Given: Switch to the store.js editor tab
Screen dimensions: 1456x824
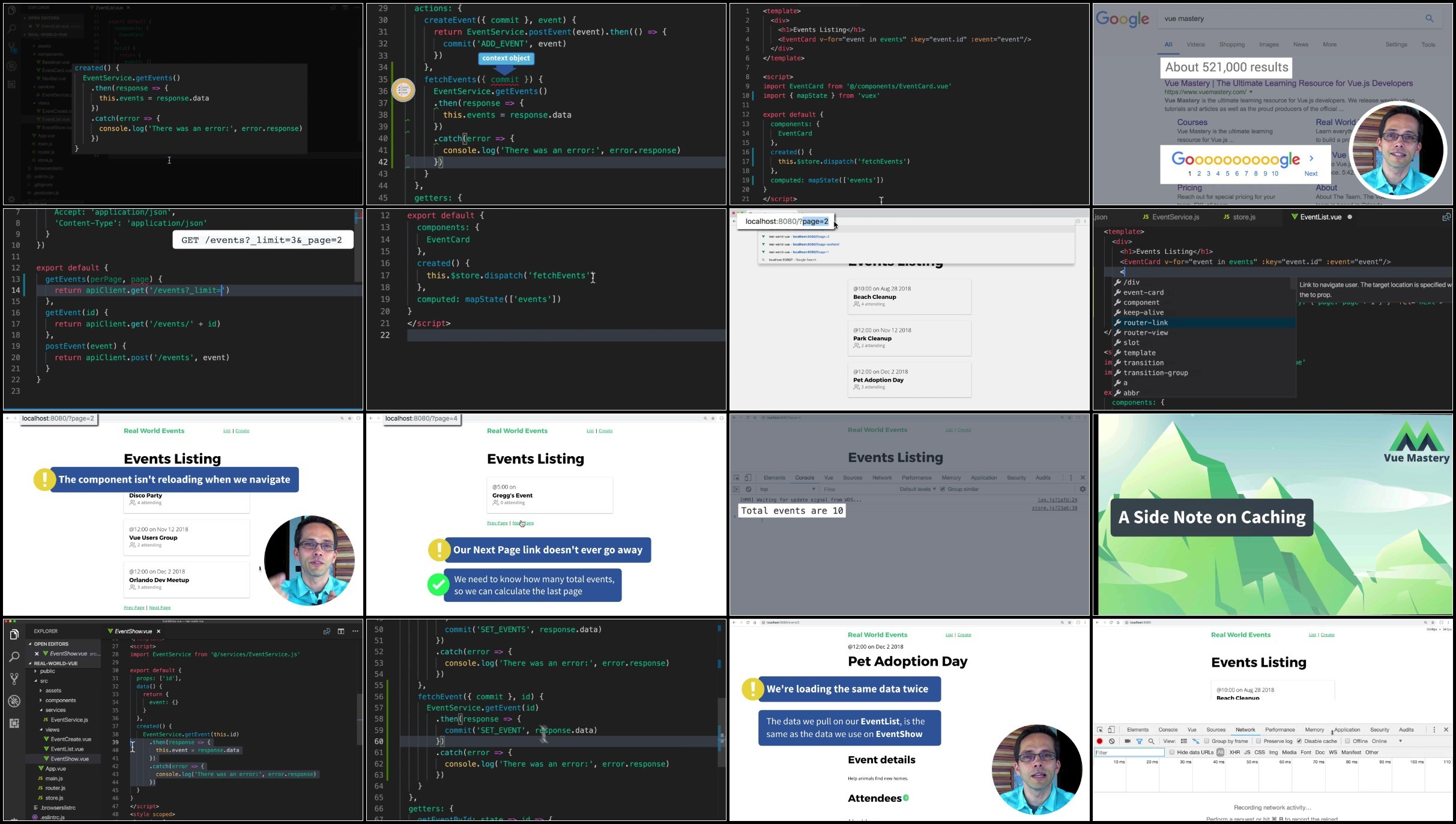Looking at the screenshot, I should (x=1240, y=217).
